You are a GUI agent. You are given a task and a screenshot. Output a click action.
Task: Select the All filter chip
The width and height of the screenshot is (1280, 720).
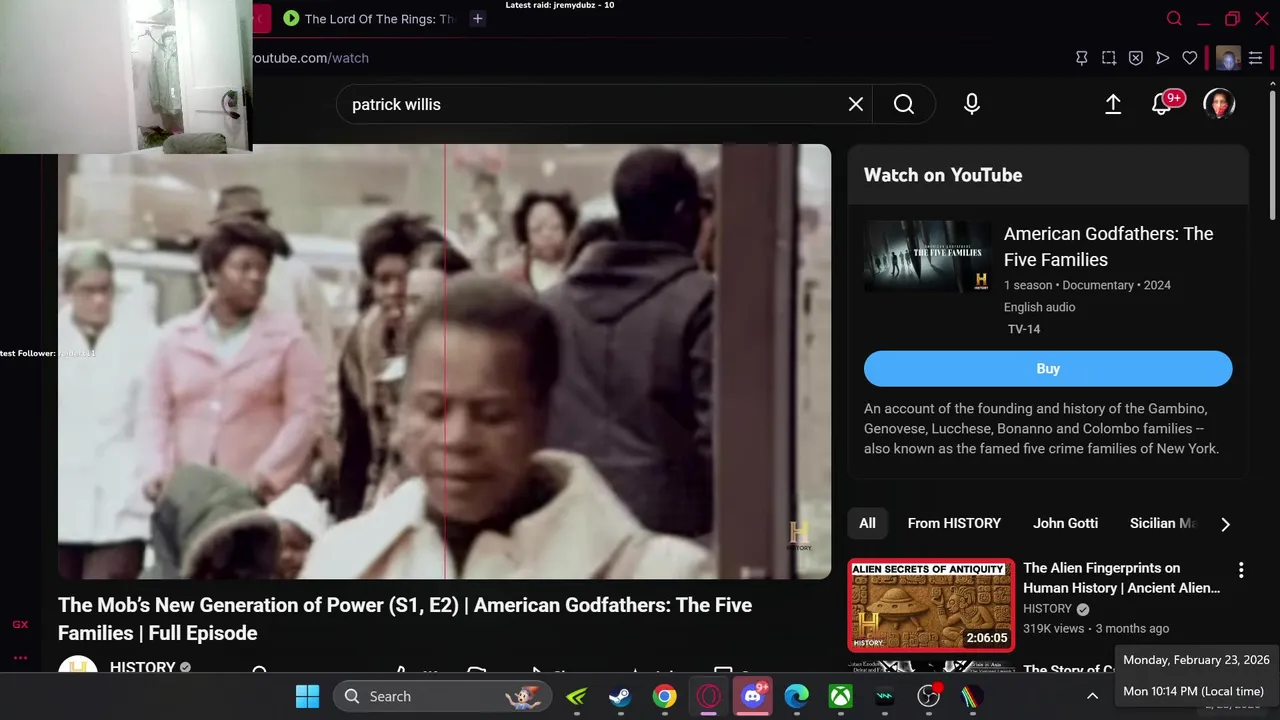pos(867,523)
